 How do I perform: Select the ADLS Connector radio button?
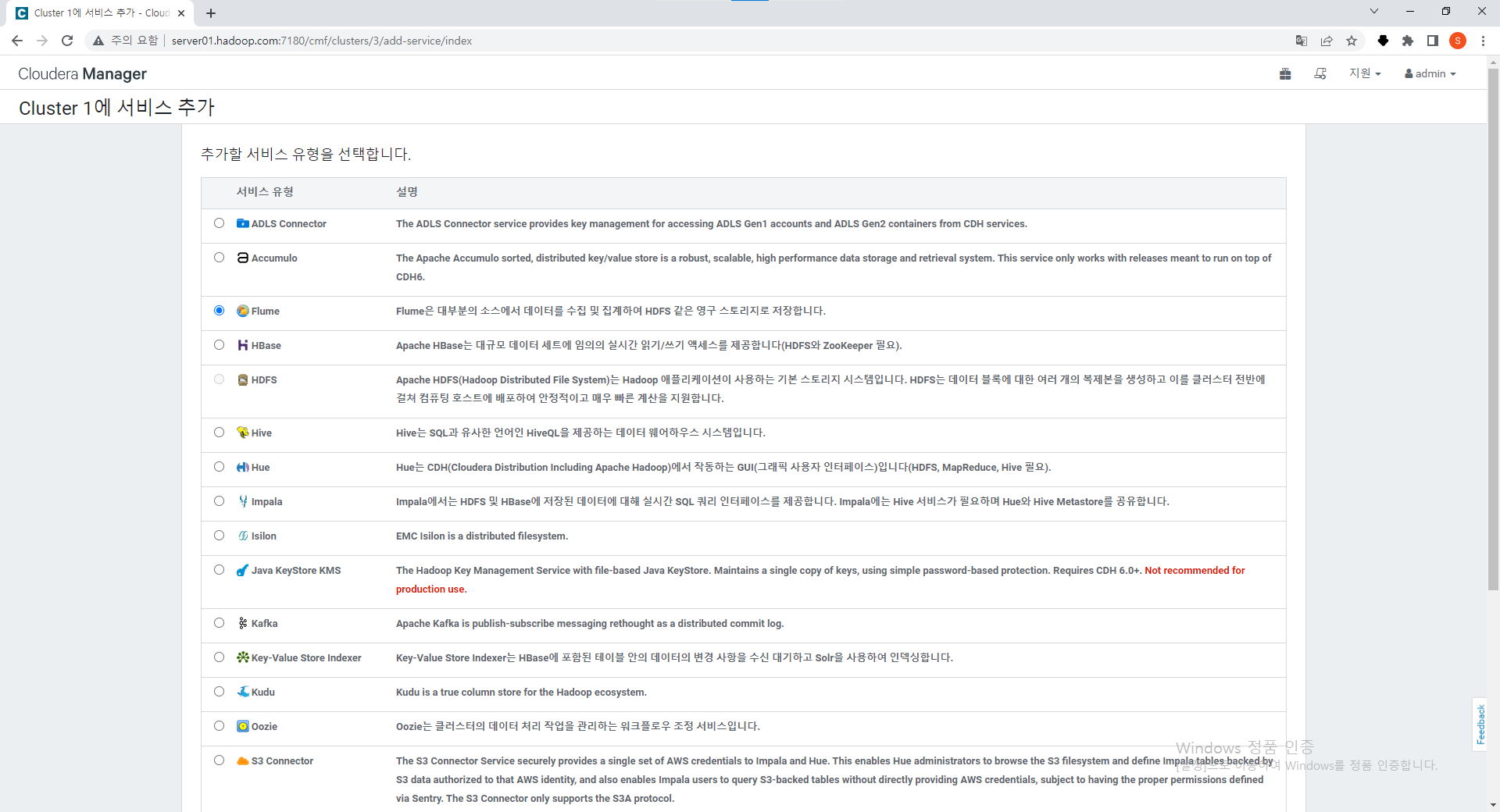click(x=219, y=223)
